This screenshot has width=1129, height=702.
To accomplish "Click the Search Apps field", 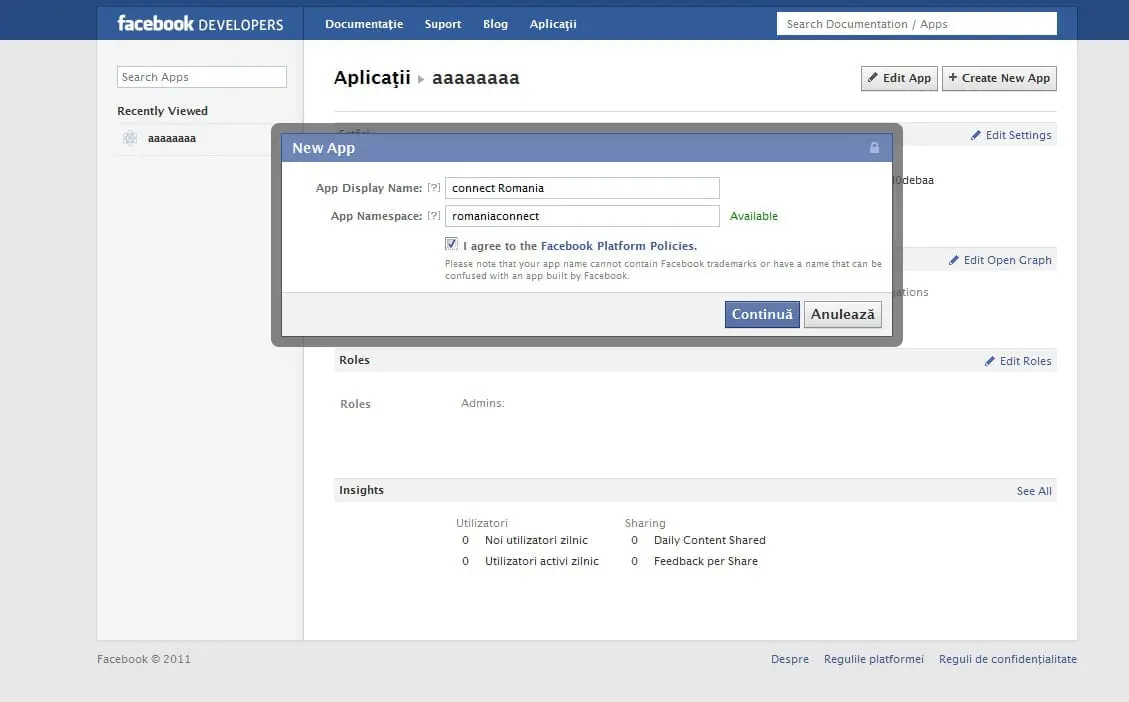I will (x=202, y=77).
